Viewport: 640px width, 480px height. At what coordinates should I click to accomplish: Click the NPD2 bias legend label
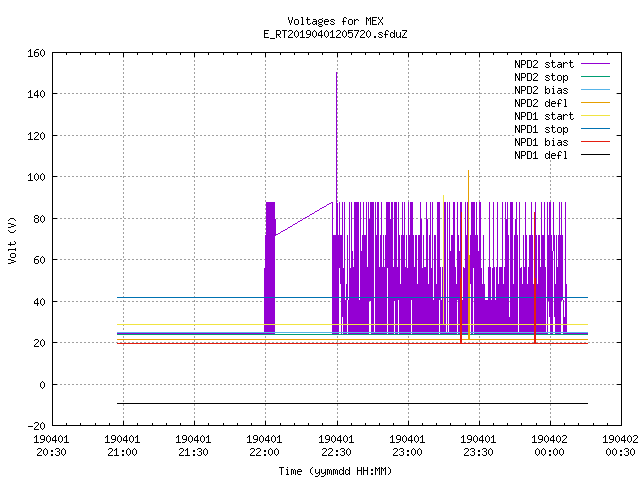click(541, 90)
